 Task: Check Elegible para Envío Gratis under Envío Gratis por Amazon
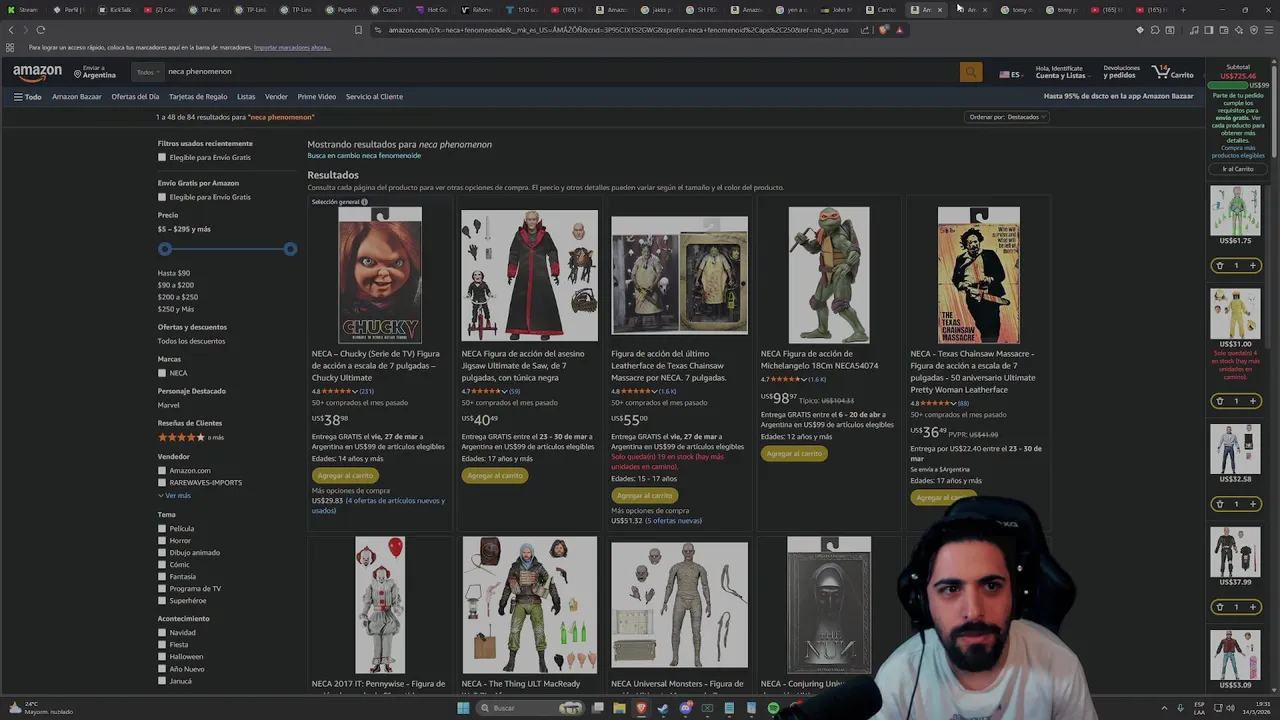[x=162, y=197]
